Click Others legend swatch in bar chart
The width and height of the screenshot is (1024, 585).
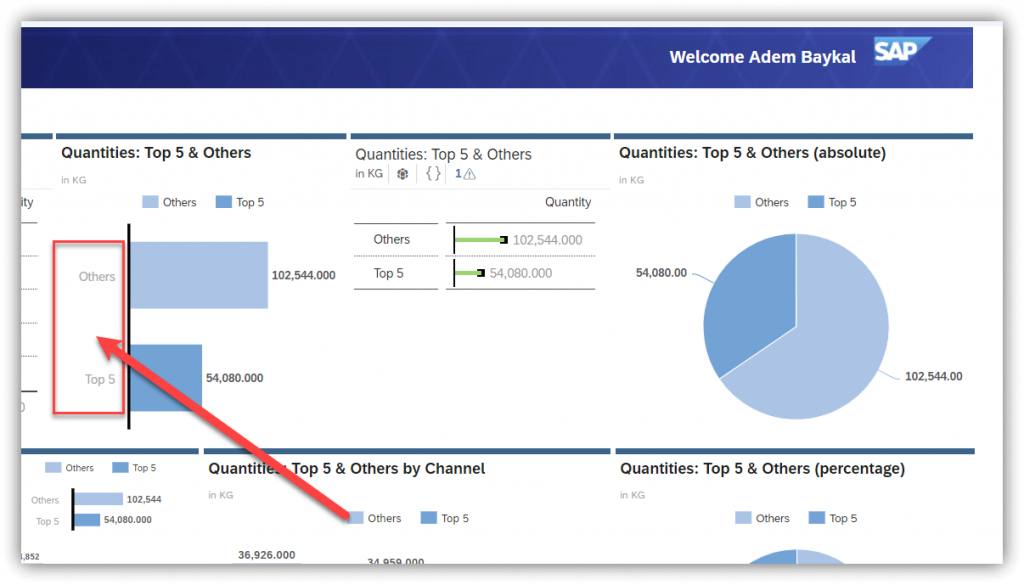pos(150,202)
